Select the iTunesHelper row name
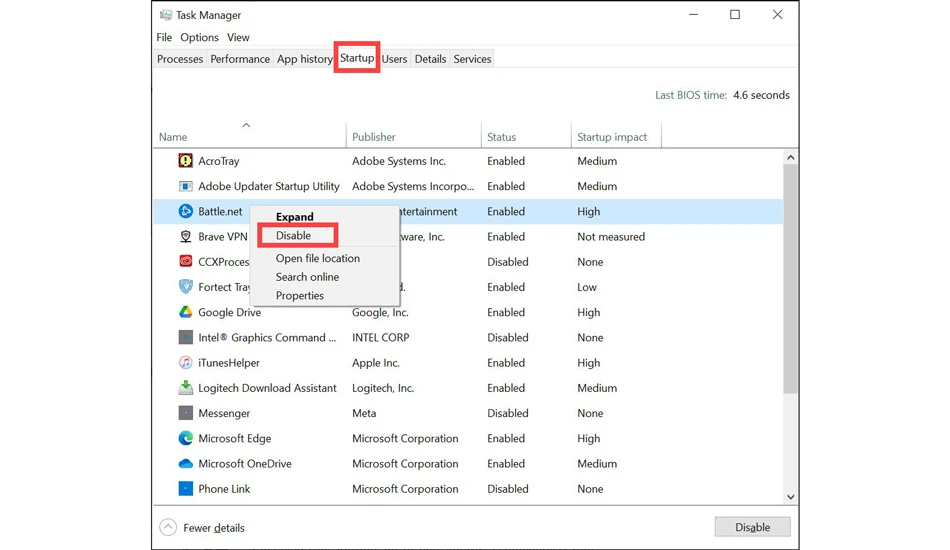The image size is (950, 550). point(229,363)
